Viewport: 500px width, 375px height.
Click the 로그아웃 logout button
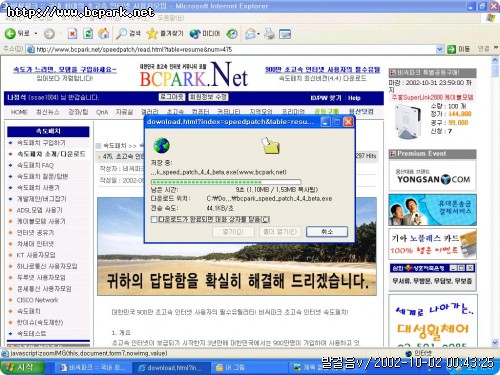coord(172,97)
